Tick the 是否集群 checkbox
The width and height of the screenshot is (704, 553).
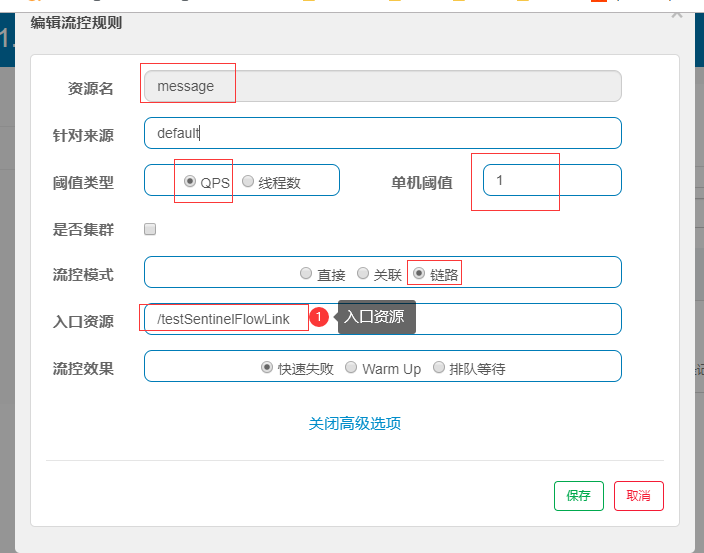[150, 229]
